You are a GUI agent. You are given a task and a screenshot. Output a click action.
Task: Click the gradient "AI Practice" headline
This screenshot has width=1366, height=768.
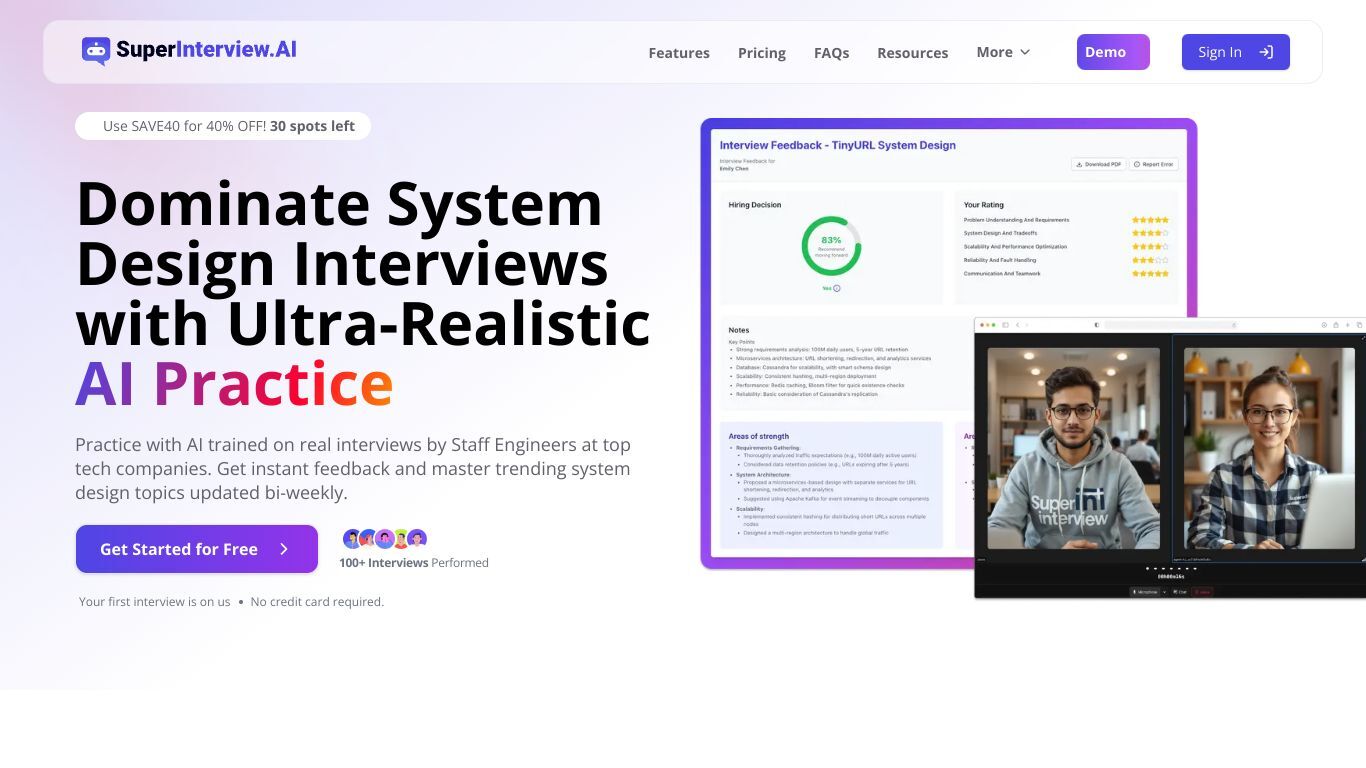pos(234,384)
